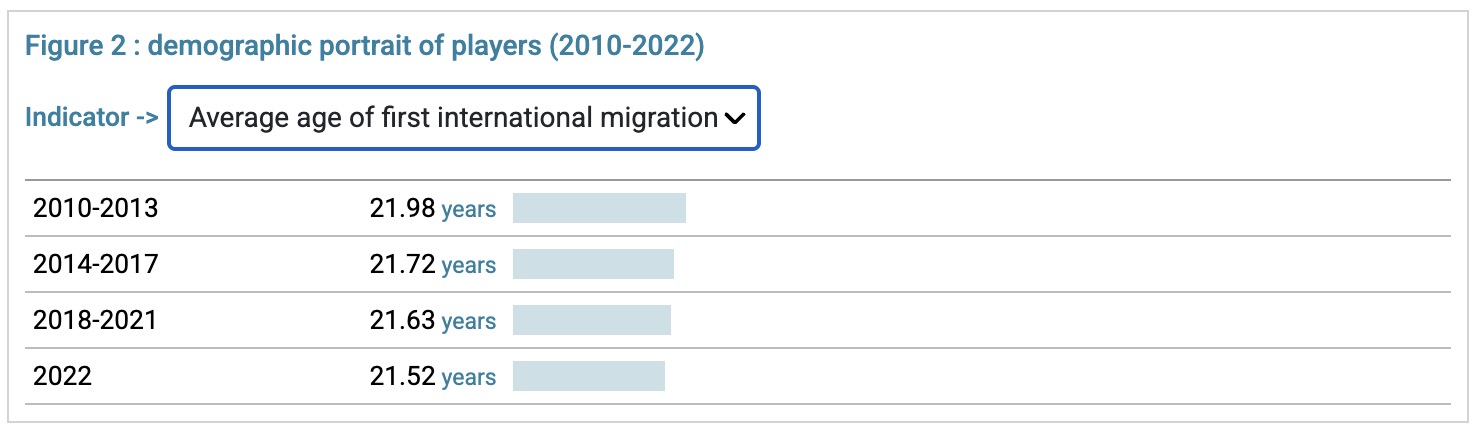1478x434 pixels.
Task: Click the '(2010-2022)' text in title
Action: tap(627, 47)
